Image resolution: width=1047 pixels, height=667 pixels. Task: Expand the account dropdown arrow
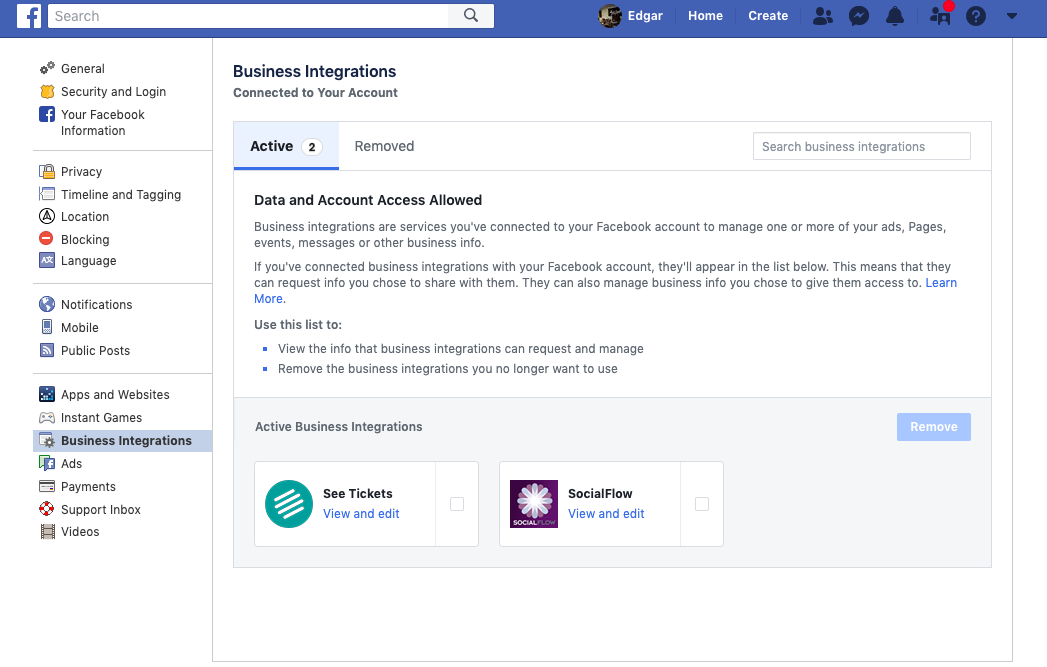[1012, 16]
